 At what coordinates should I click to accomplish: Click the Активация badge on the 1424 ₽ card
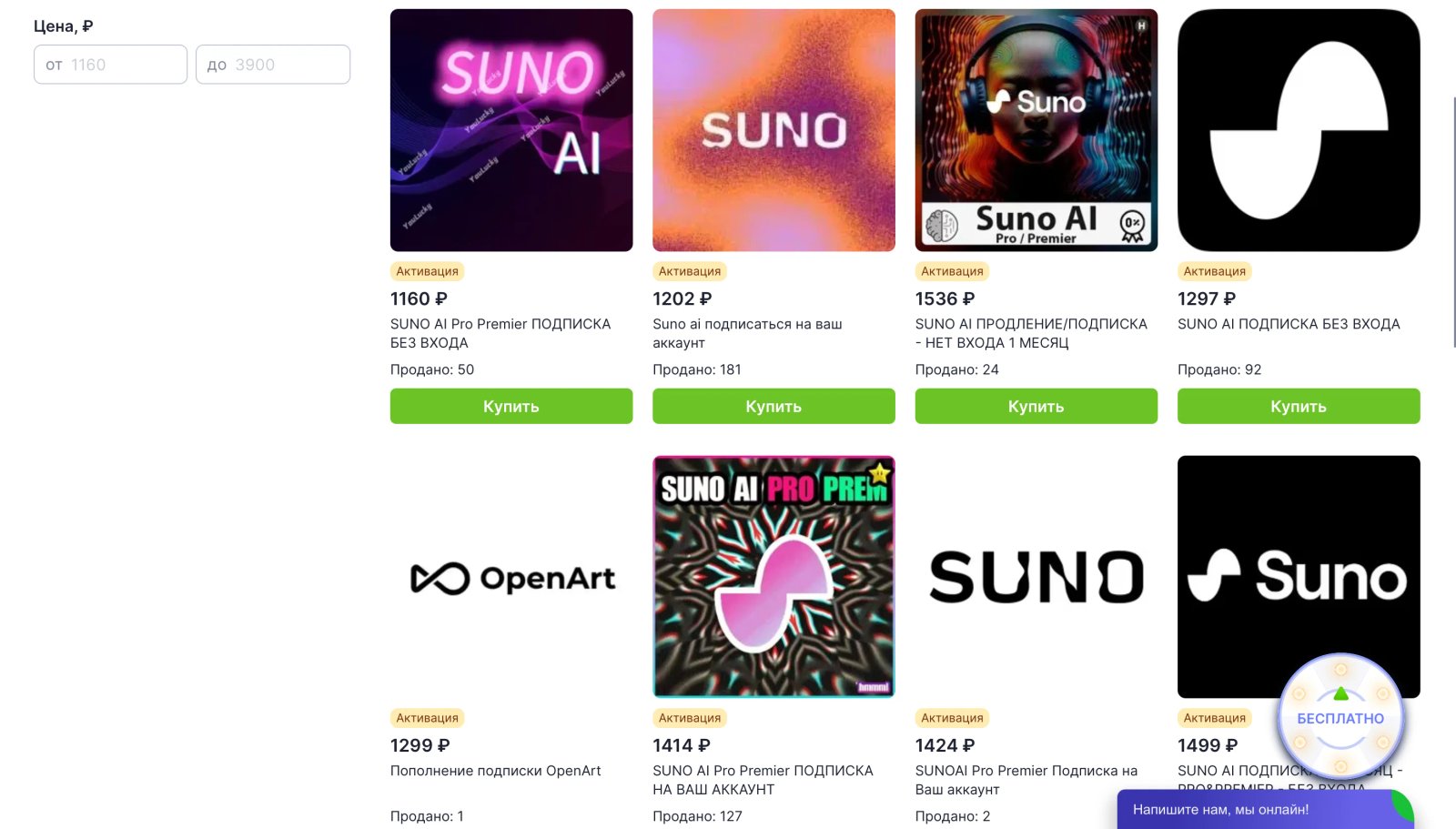click(950, 717)
